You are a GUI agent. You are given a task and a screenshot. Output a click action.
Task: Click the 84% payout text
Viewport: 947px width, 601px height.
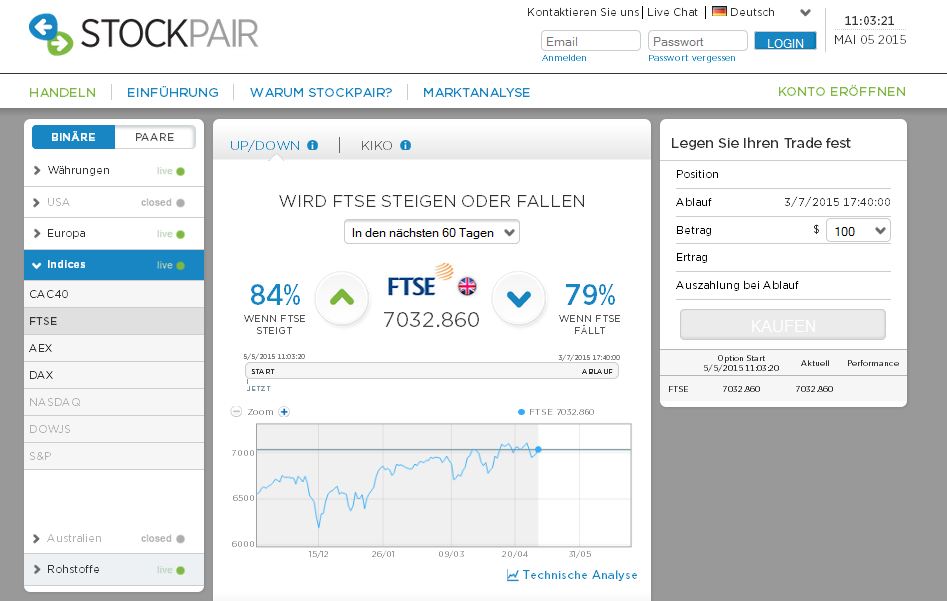tap(275, 295)
